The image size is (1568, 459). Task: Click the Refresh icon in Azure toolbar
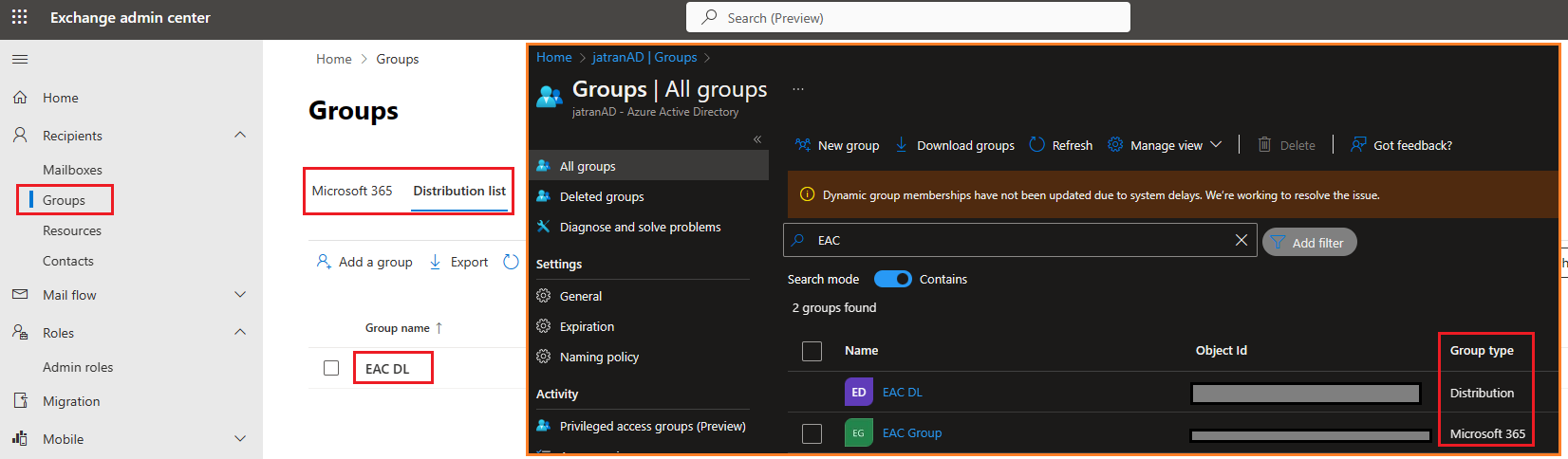1037,144
